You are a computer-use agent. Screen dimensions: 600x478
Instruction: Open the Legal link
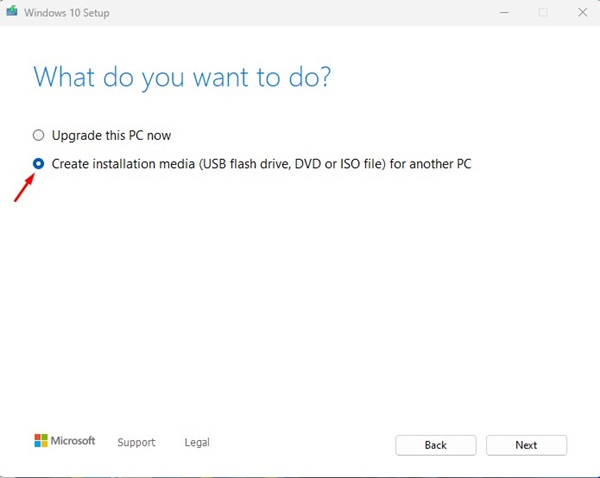pyautogui.click(x=197, y=442)
